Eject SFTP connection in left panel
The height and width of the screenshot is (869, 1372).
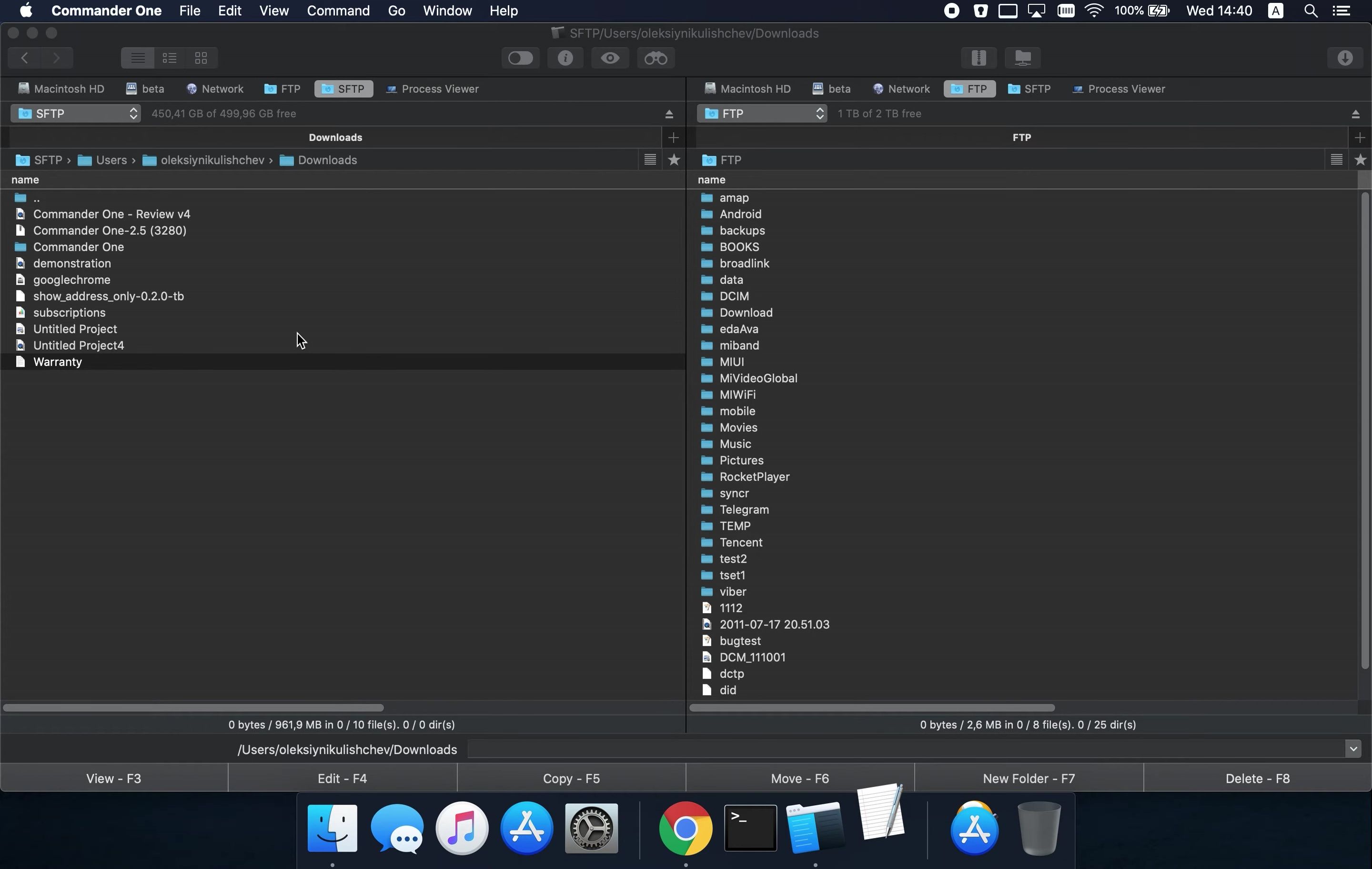pyautogui.click(x=669, y=114)
